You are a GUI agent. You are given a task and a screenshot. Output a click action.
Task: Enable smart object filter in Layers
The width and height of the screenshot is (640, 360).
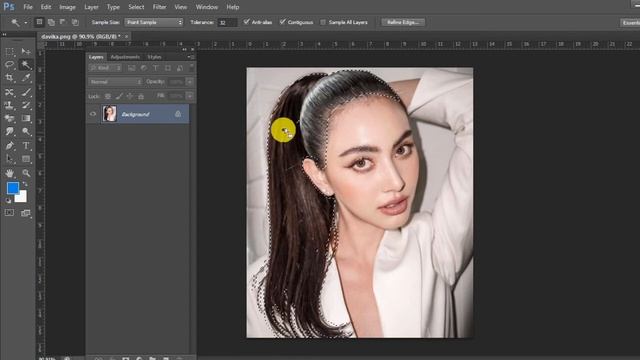tap(180, 68)
